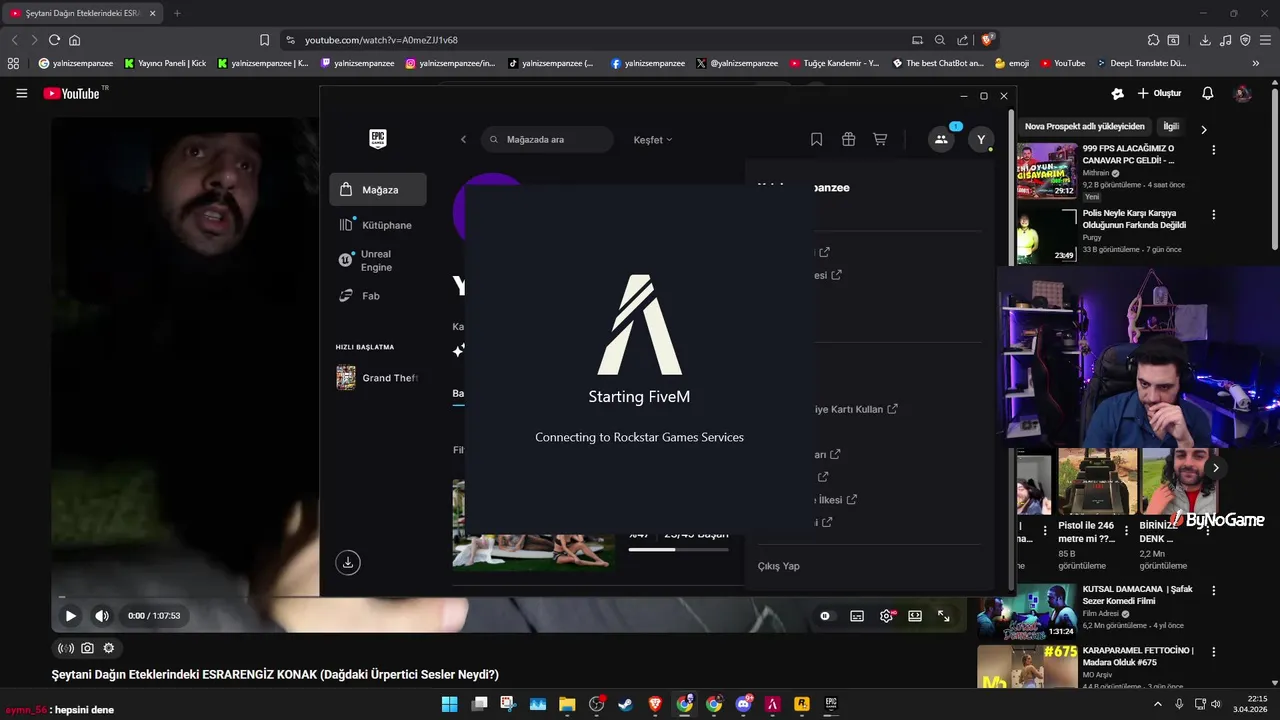Open Epic Games taskbar icon

(x=831, y=704)
